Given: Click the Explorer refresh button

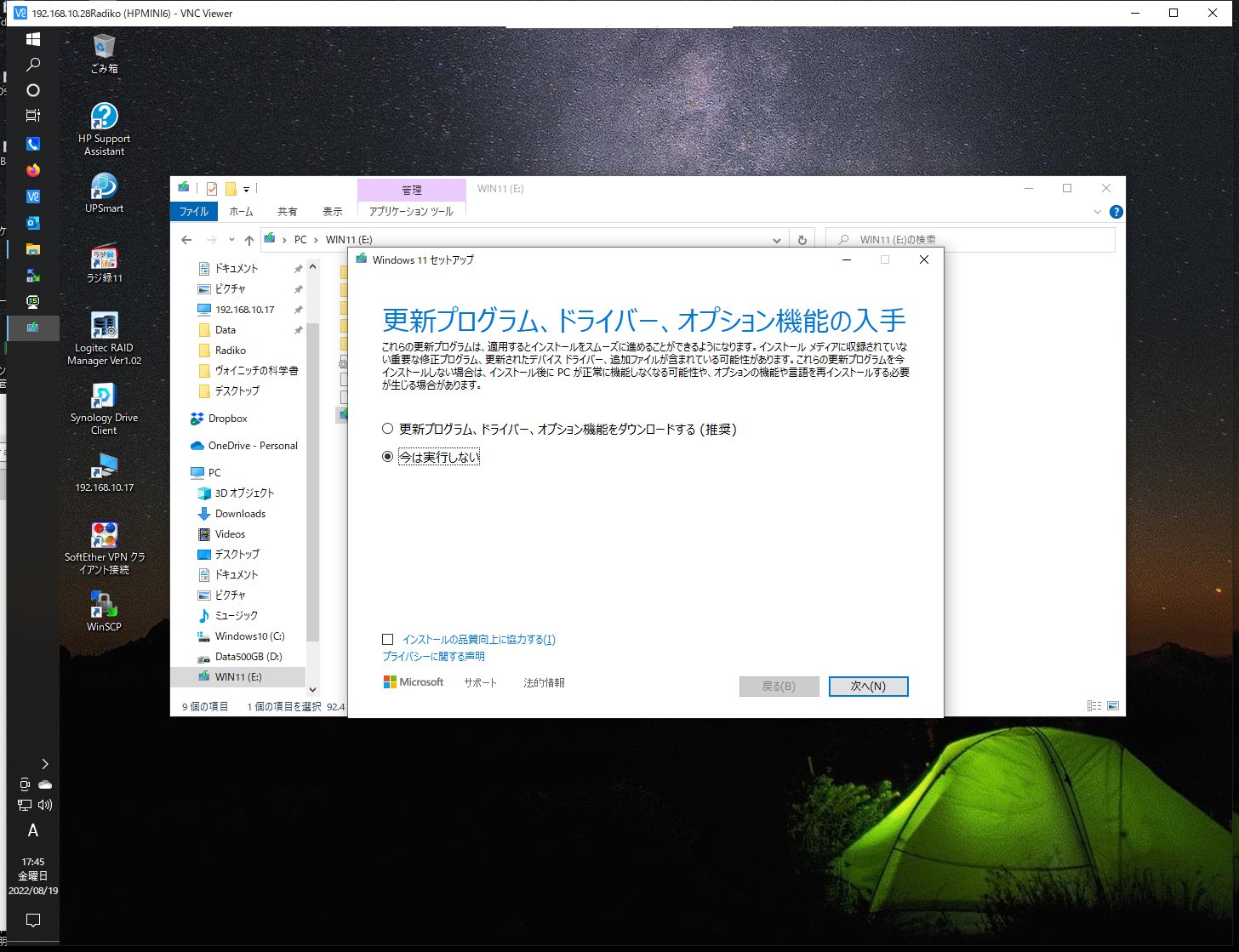Looking at the screenshot, I should (802, 240).
